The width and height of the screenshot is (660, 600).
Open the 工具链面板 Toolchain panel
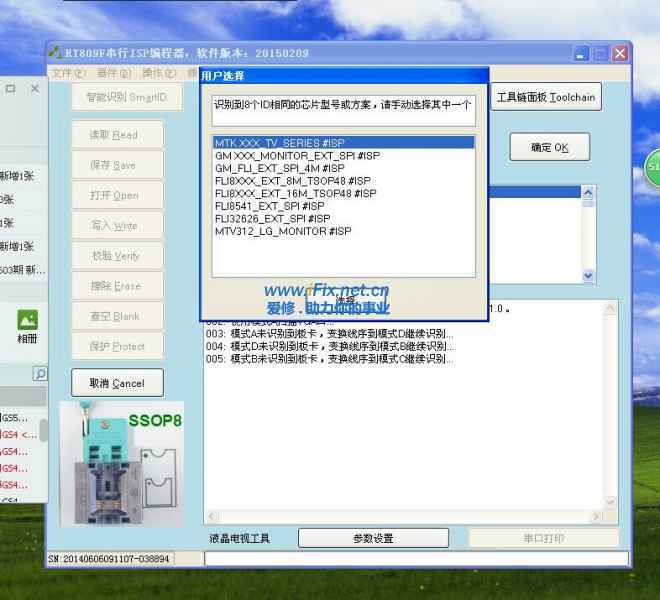pos(546,97)
